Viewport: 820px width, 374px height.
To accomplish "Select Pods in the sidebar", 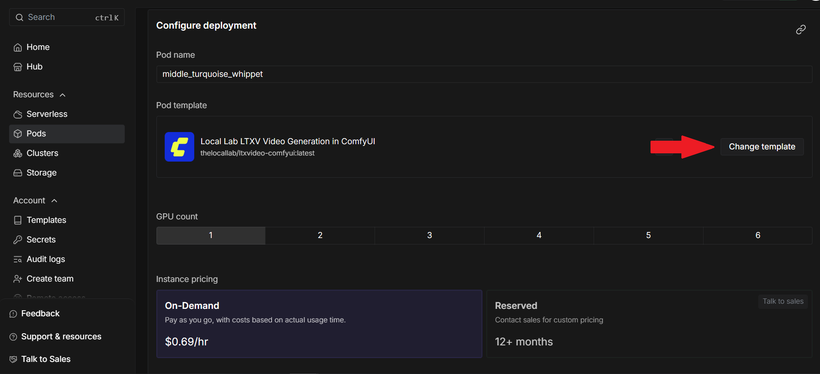I will click(67, 134).
